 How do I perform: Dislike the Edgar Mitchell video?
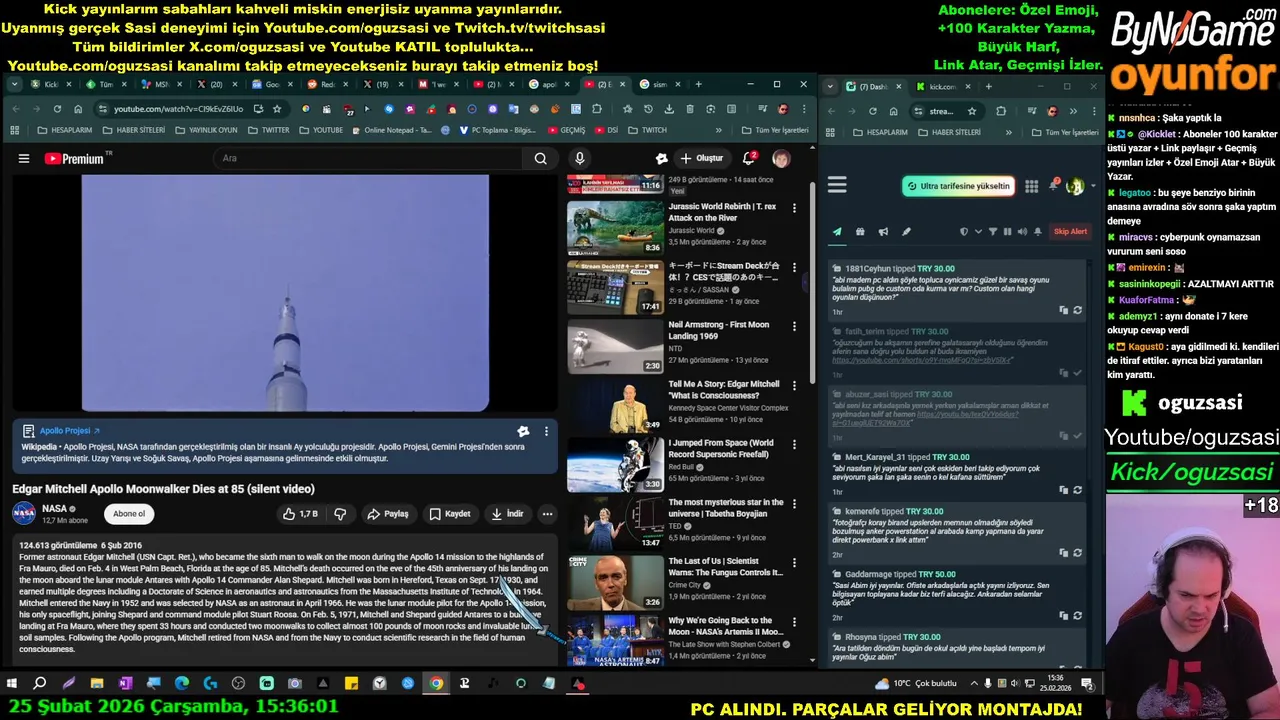pos(340,514)
